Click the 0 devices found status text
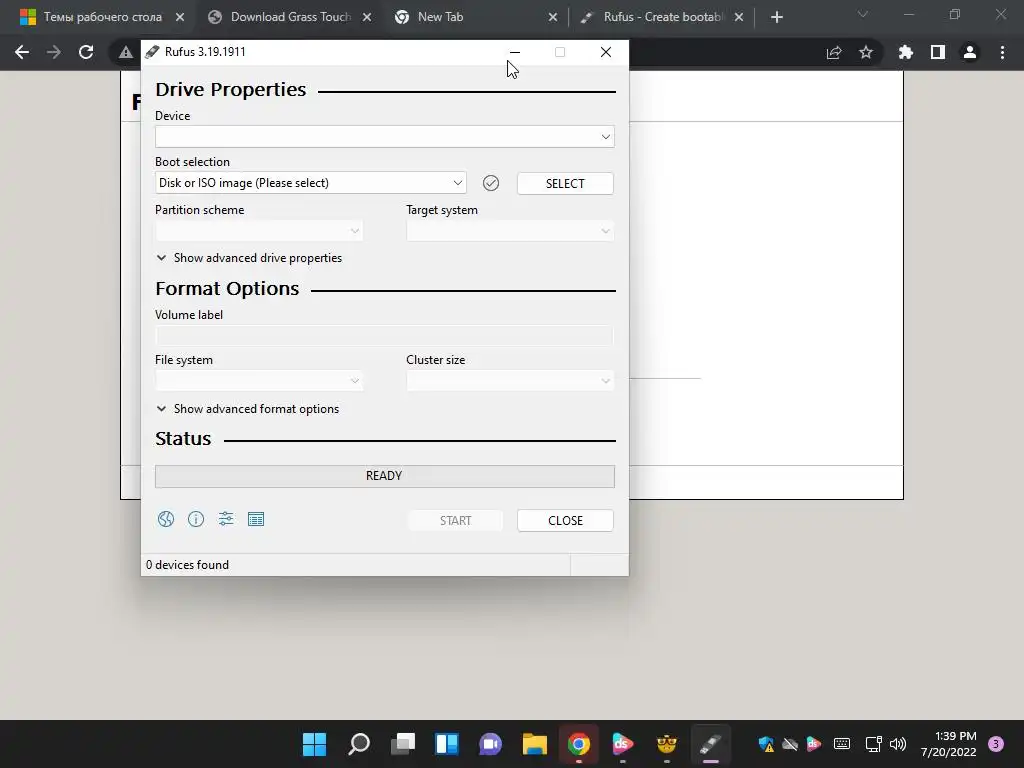The height and width of the screenshot is (768, 1024). (187, 565)
